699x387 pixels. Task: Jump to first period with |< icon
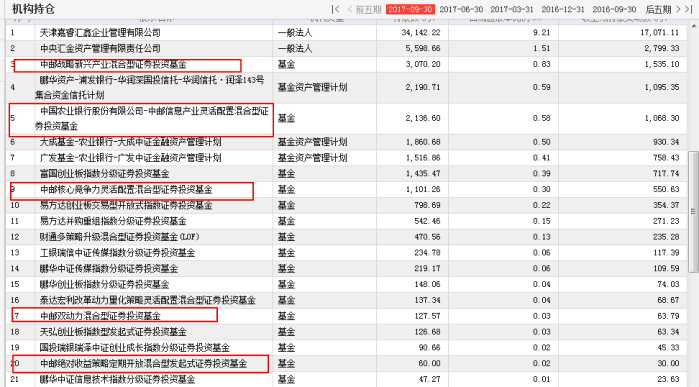tap(335, 9)
